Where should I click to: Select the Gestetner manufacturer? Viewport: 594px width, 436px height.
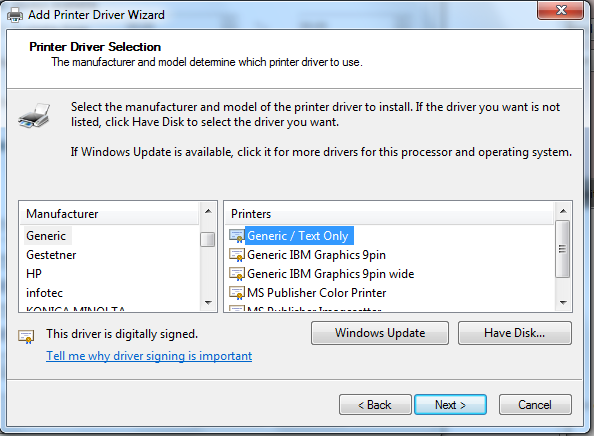point(51,255)
